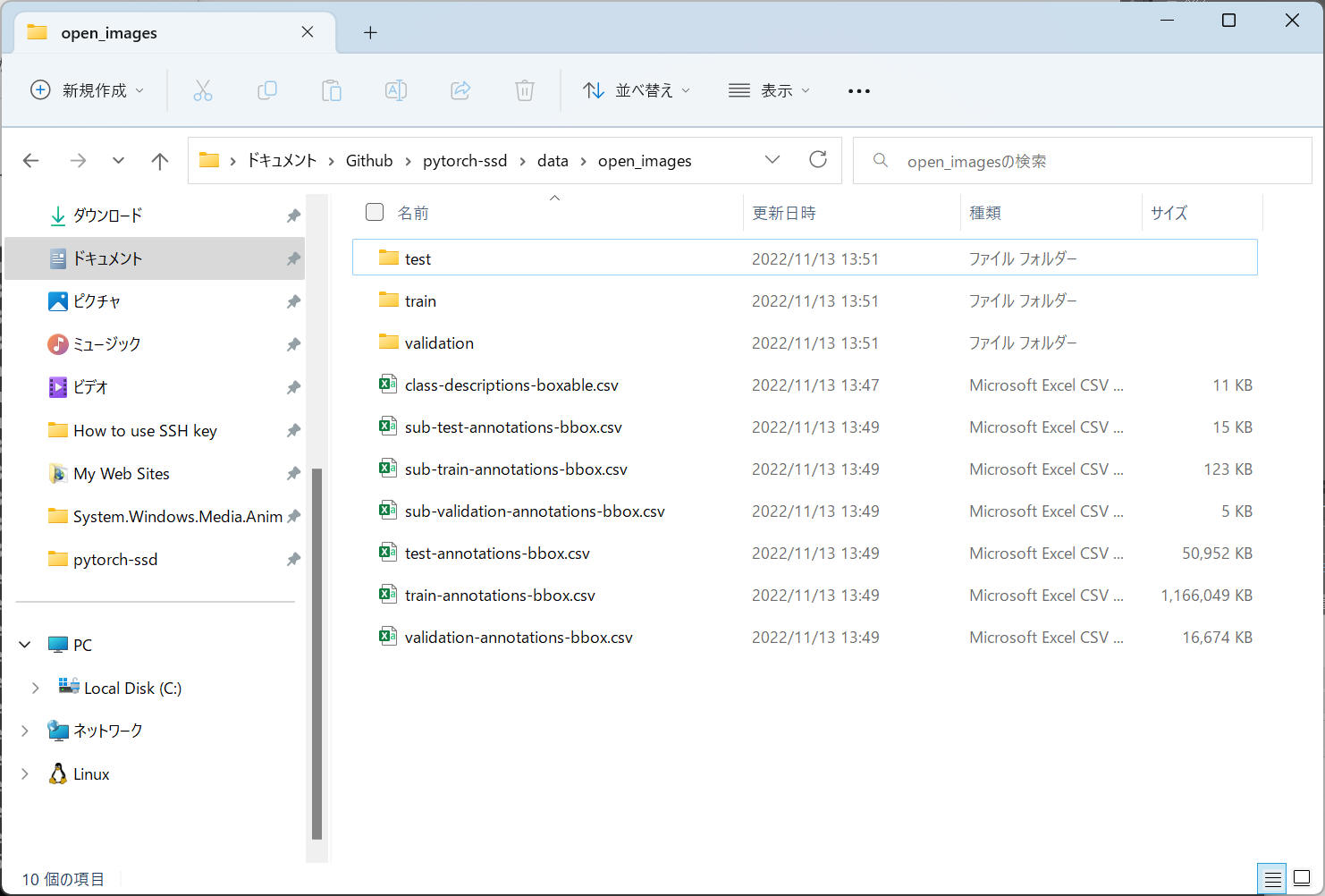Expand the Local Disk (C:) node
1325x896 pixels.
click(x=36, y=688)
